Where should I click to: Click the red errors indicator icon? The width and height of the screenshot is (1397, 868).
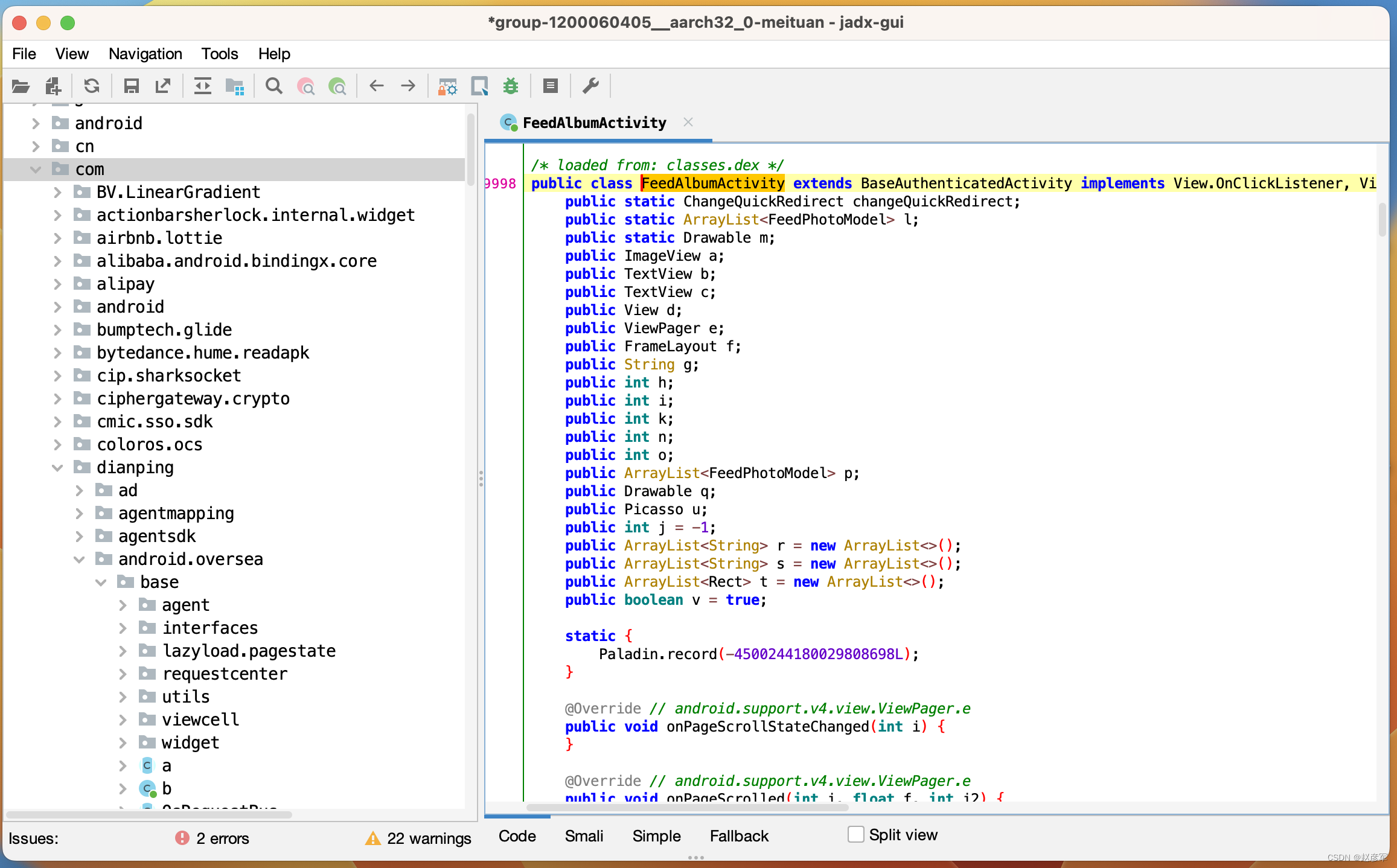pyautogui.click(x=182, y=838)
